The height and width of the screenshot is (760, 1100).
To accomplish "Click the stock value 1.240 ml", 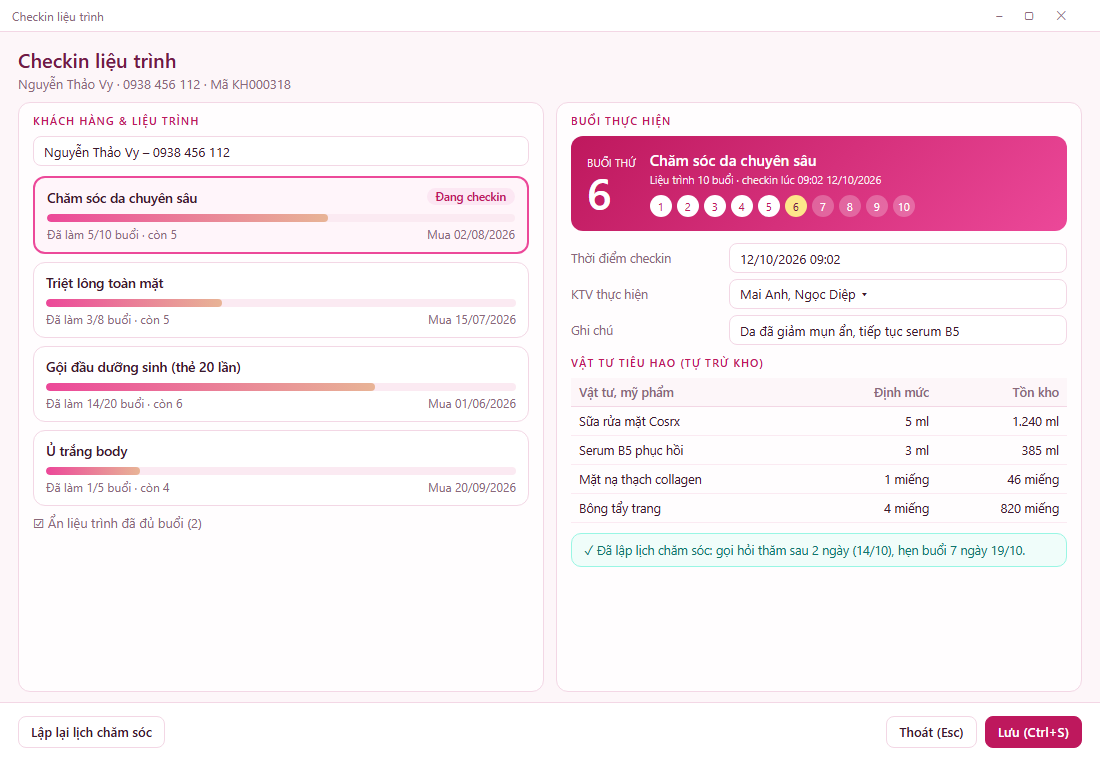I will [1035, 422].
